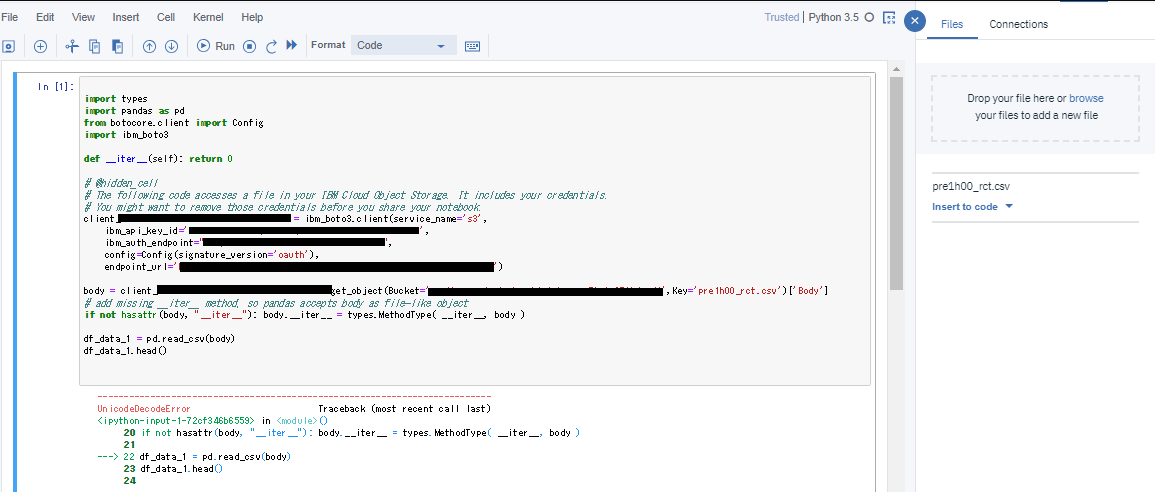Interrupt the kernel with stop icon

click(250, 46)
